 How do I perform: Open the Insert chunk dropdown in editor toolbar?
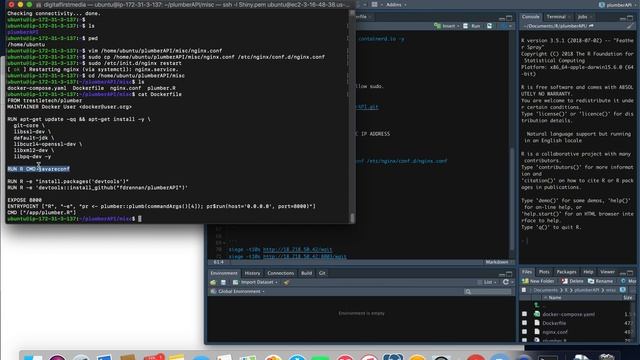[447, 26]
